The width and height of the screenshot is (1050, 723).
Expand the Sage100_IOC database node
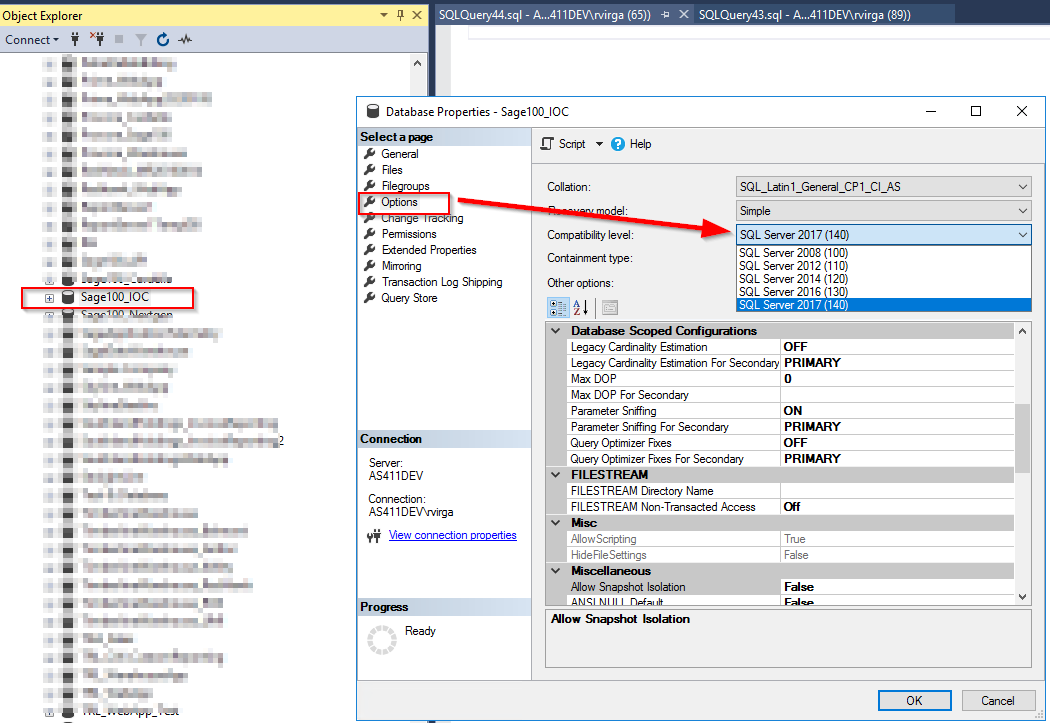pyautogui.click(x=49, y=298)
